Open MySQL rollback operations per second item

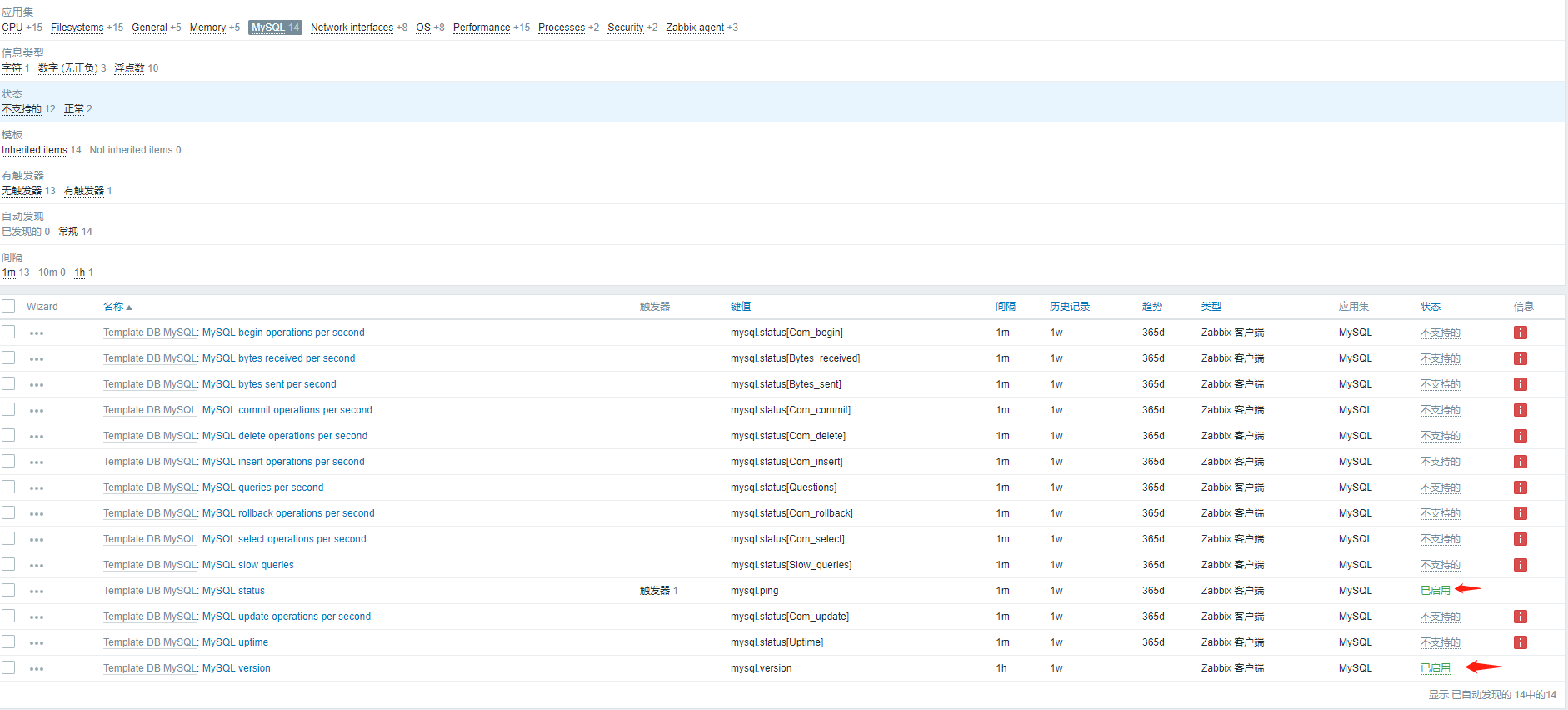288,513
